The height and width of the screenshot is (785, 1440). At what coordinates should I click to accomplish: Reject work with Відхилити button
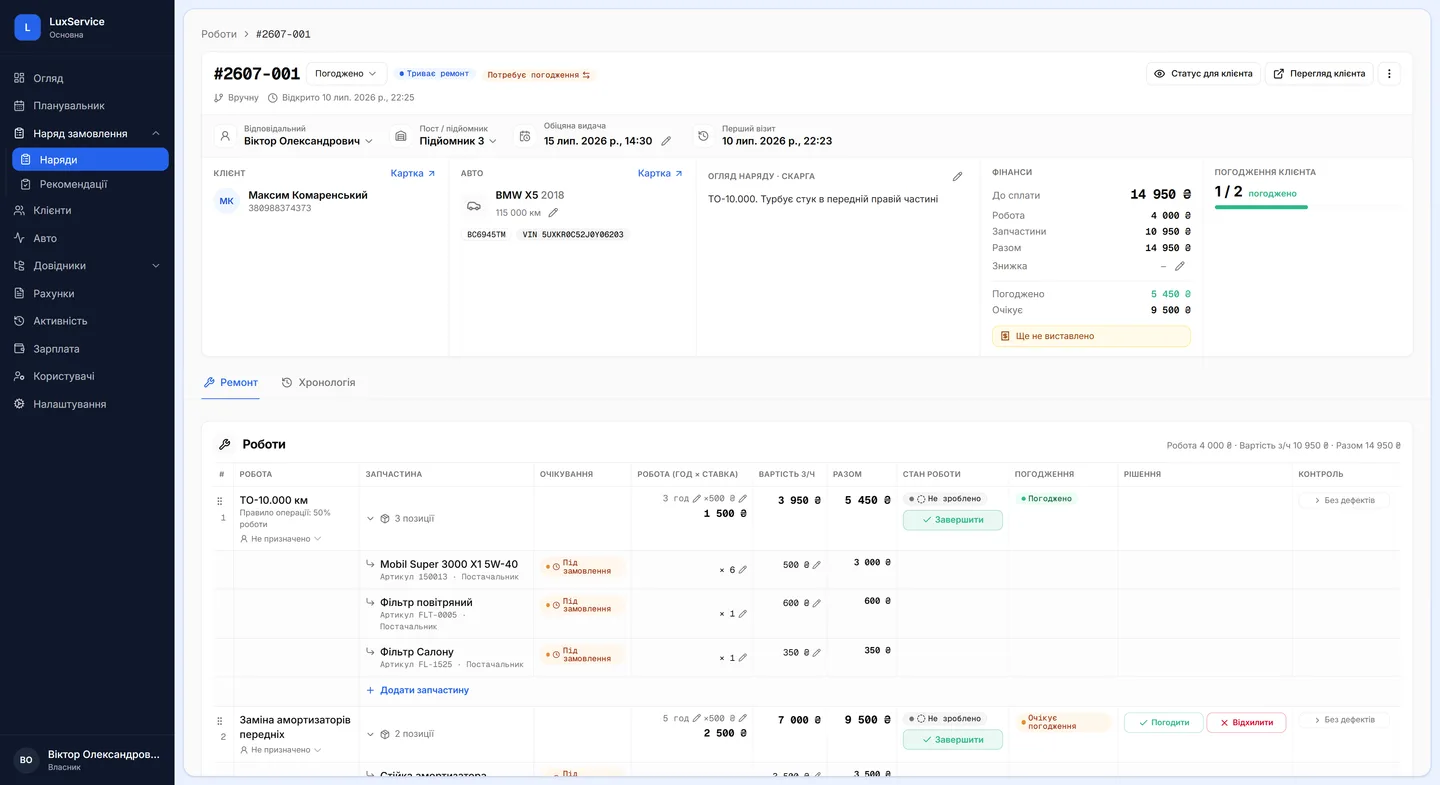(1246, 722)
